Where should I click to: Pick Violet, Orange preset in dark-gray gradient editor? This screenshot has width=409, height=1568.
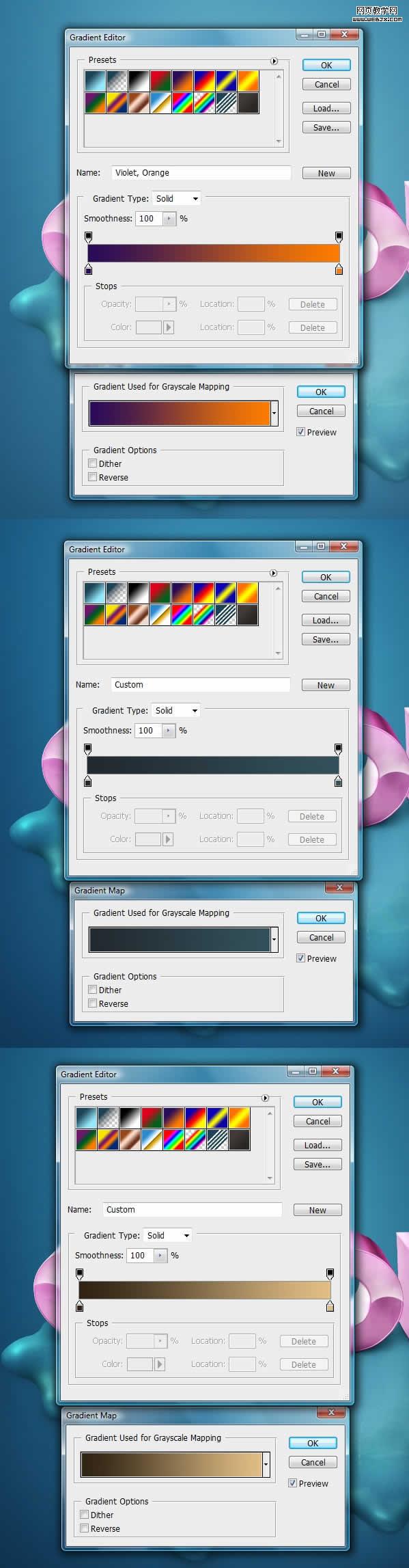[x=182, y=593]
